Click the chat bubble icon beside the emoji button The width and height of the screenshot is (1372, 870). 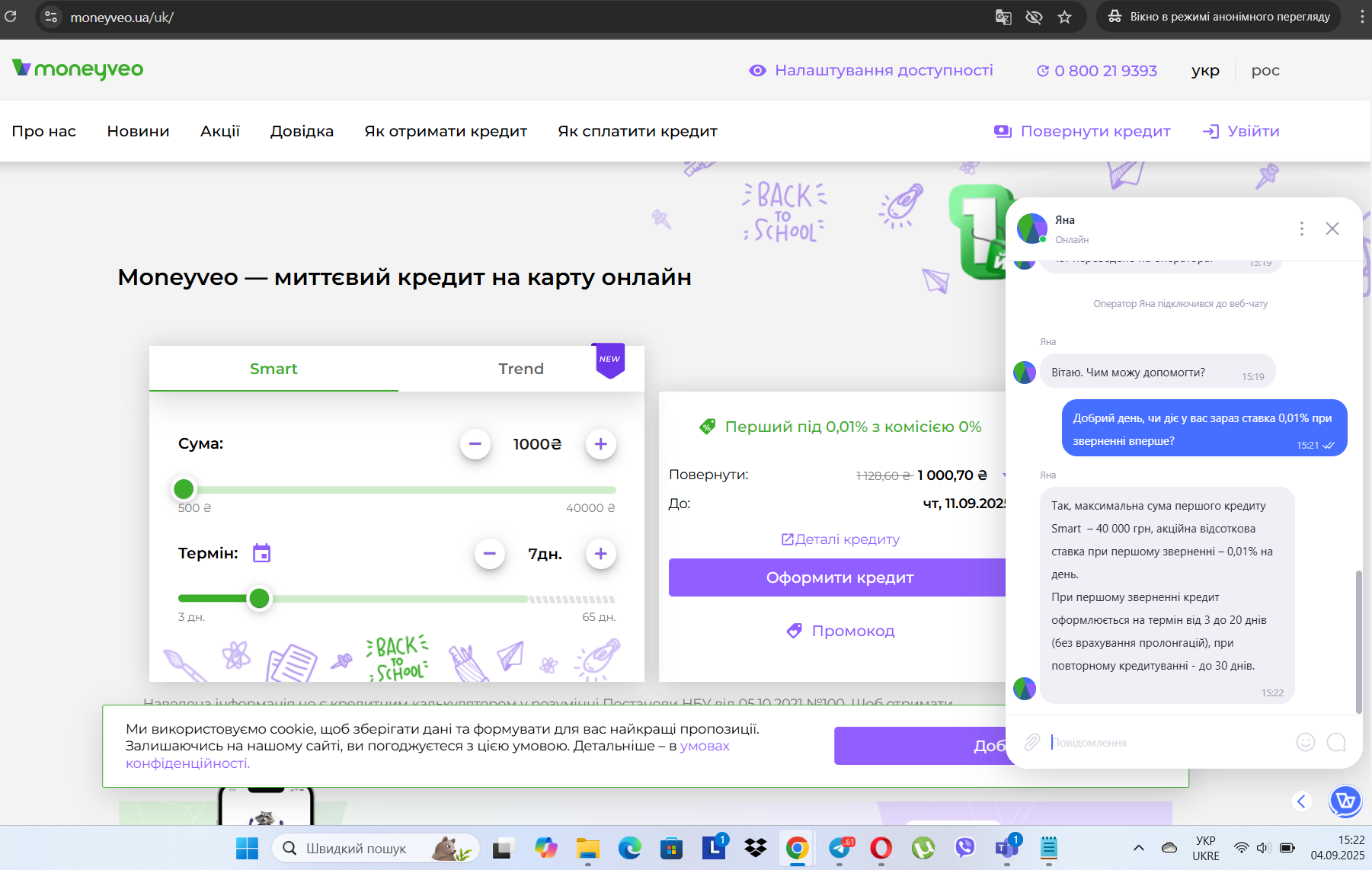point(1336,742)
